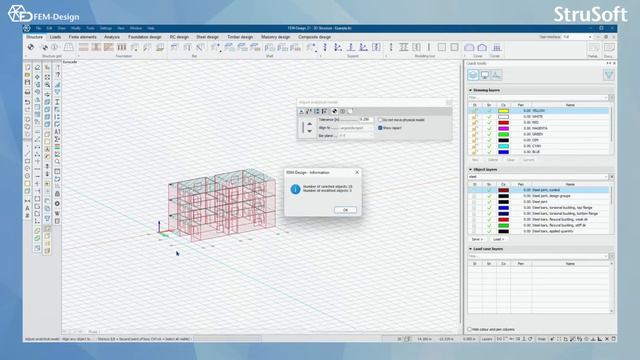
Task: Click the save icon in left toolbar
Action: point(27,83)
